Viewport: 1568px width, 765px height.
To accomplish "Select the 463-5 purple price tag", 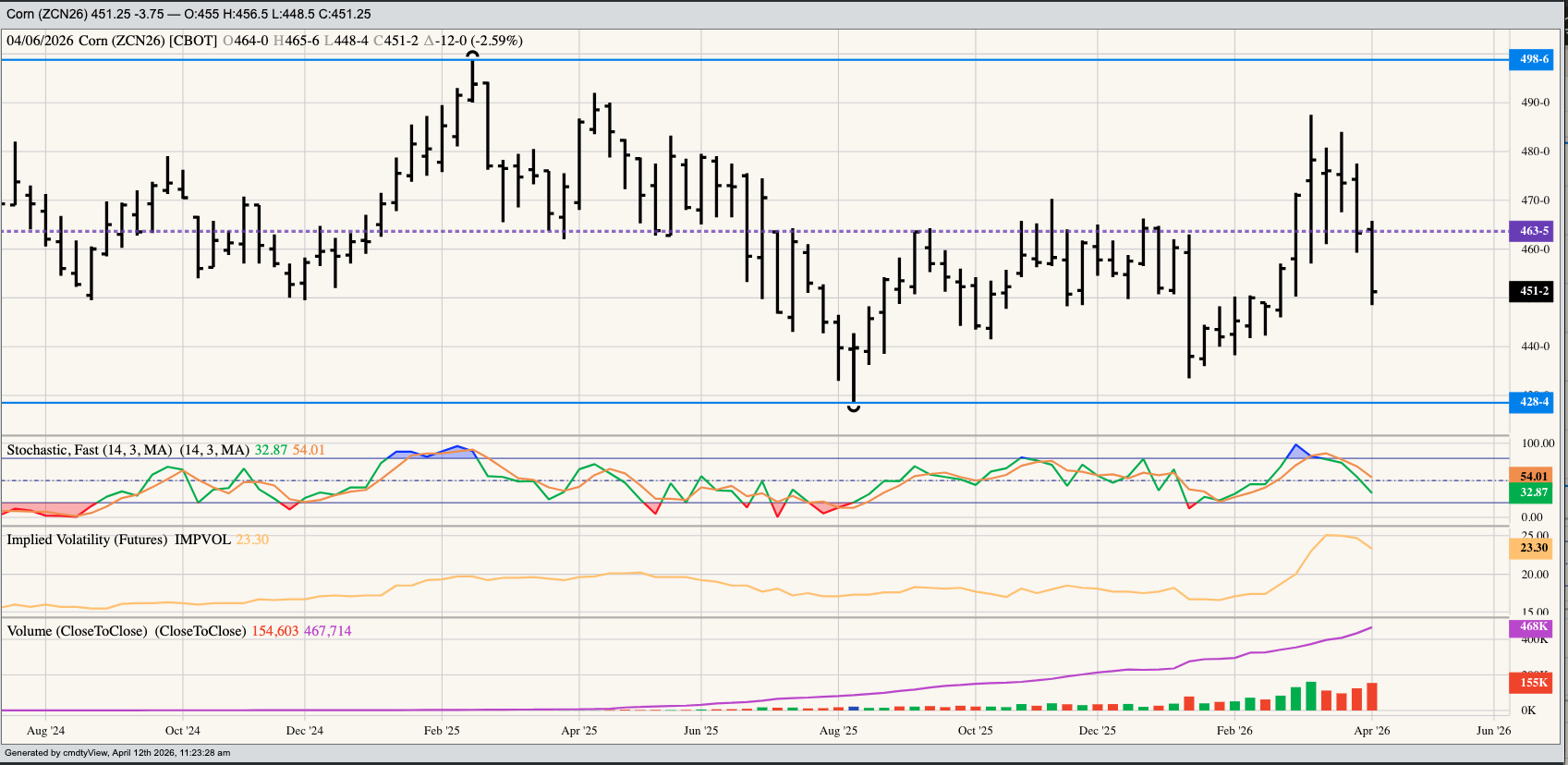I will [1532, 231].
